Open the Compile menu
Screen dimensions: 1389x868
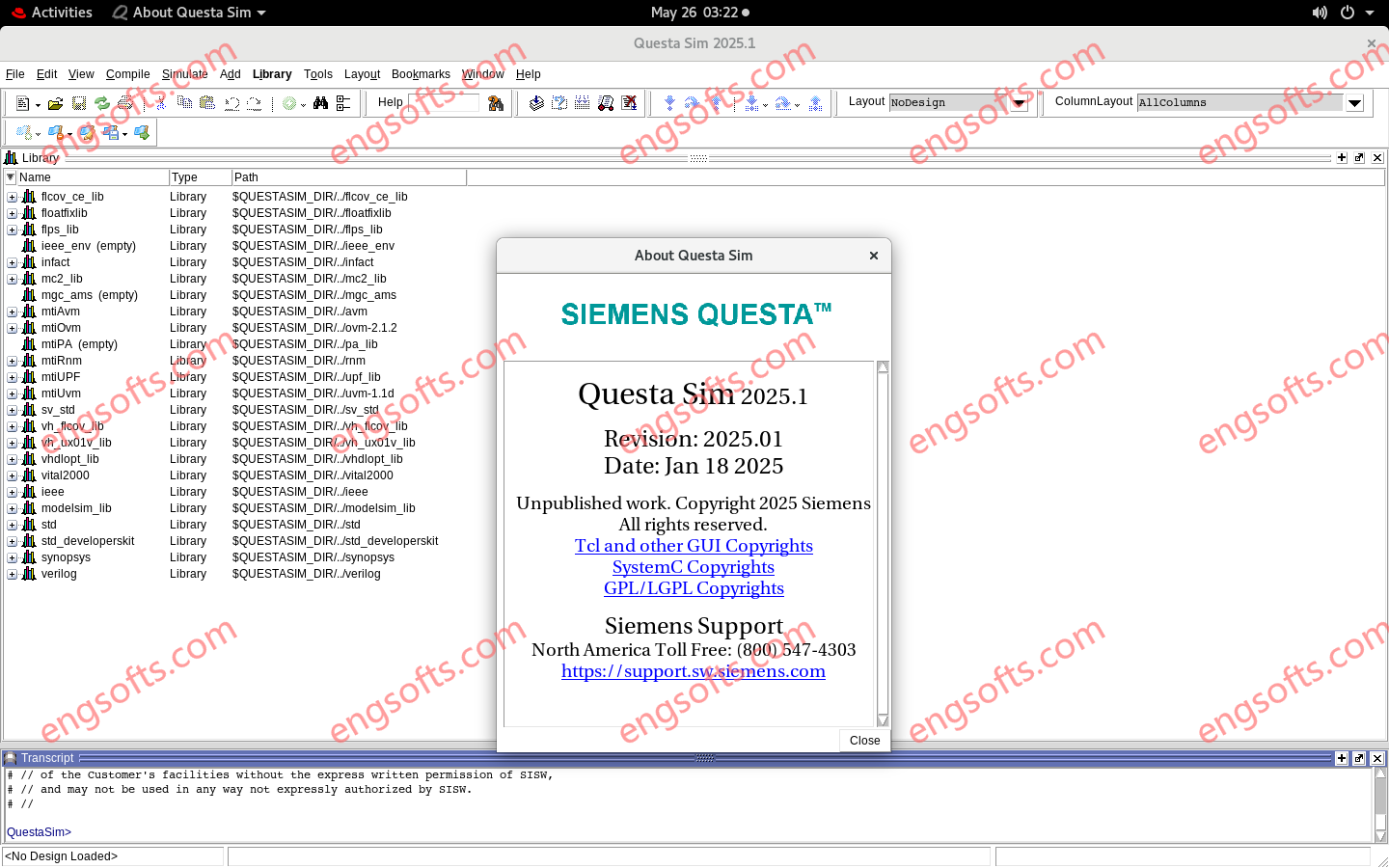coord(127,74)
